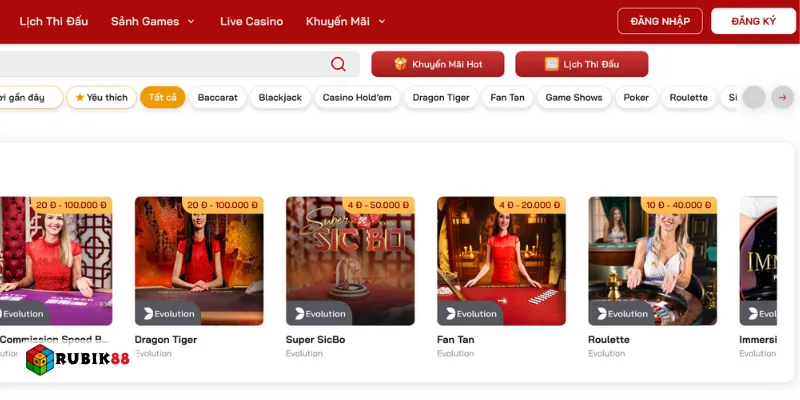800x400 pixels.
Task: Open the Super SicBo game thumbnail
Action: tap(350, 260)
